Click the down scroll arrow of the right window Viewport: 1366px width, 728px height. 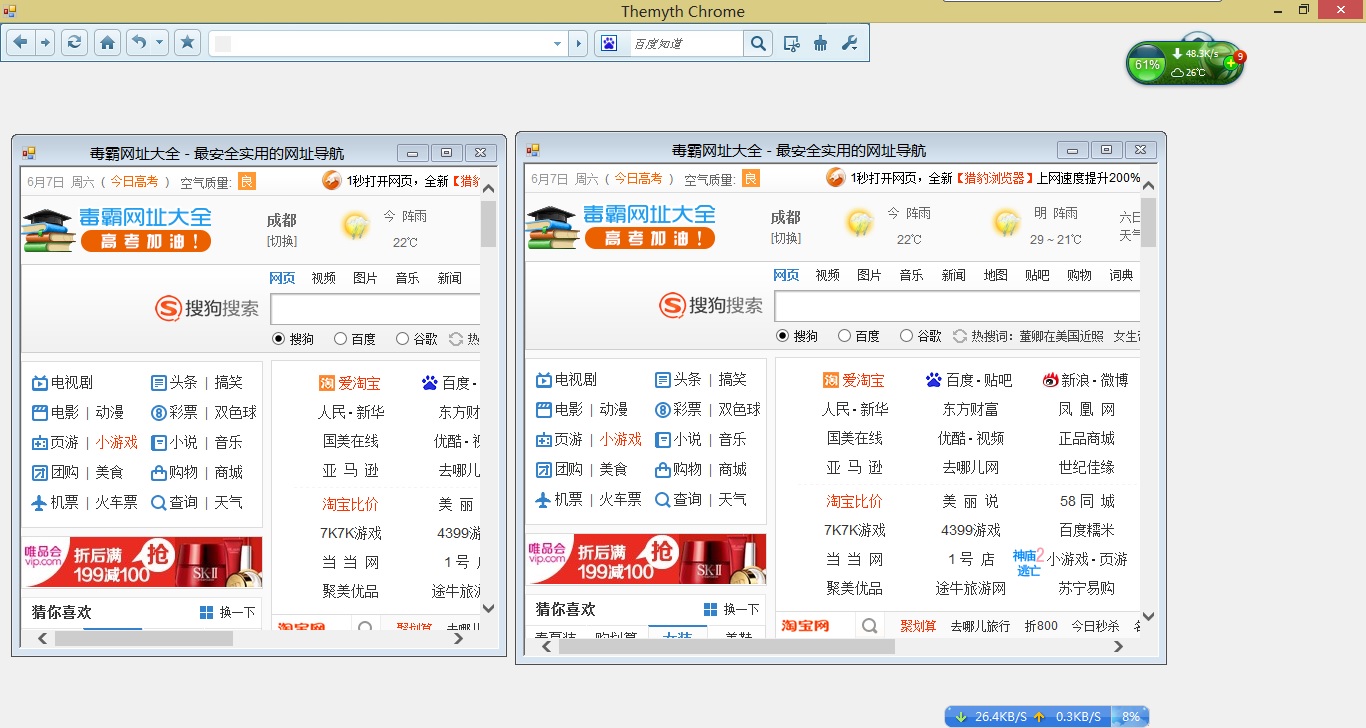point(1148,616)
